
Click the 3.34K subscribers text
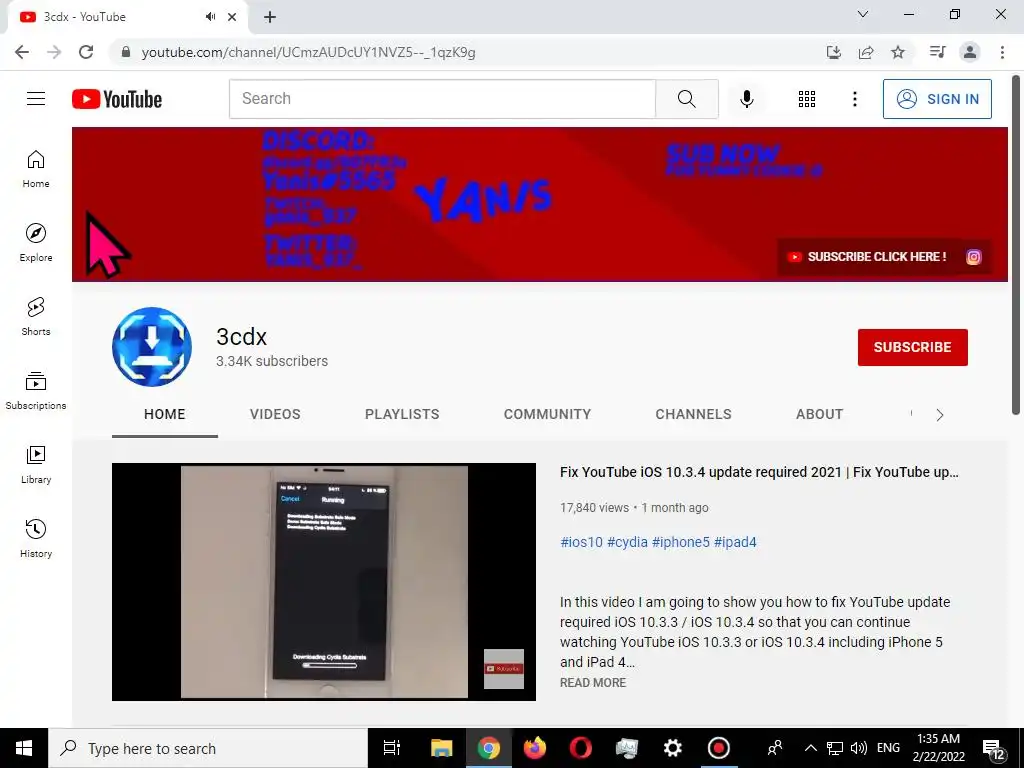pos(272,361)
